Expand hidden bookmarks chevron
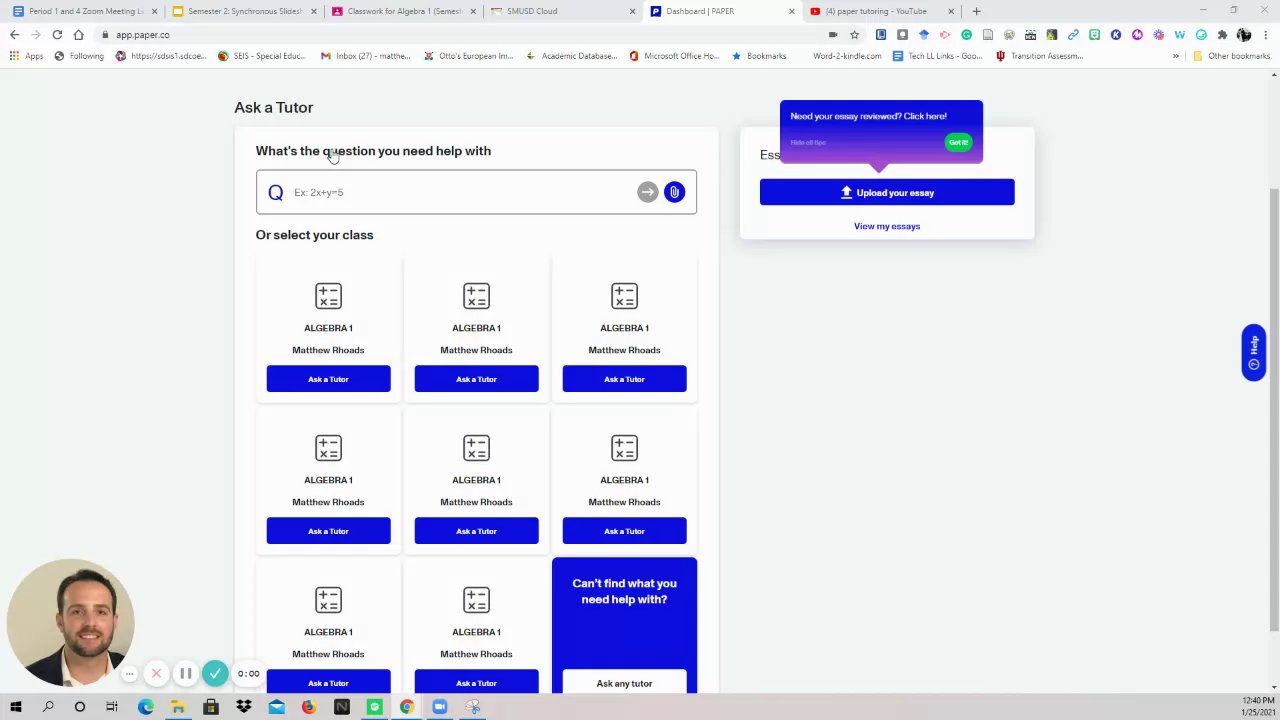The image size is (1280, 720). (x=1176, y=56)
